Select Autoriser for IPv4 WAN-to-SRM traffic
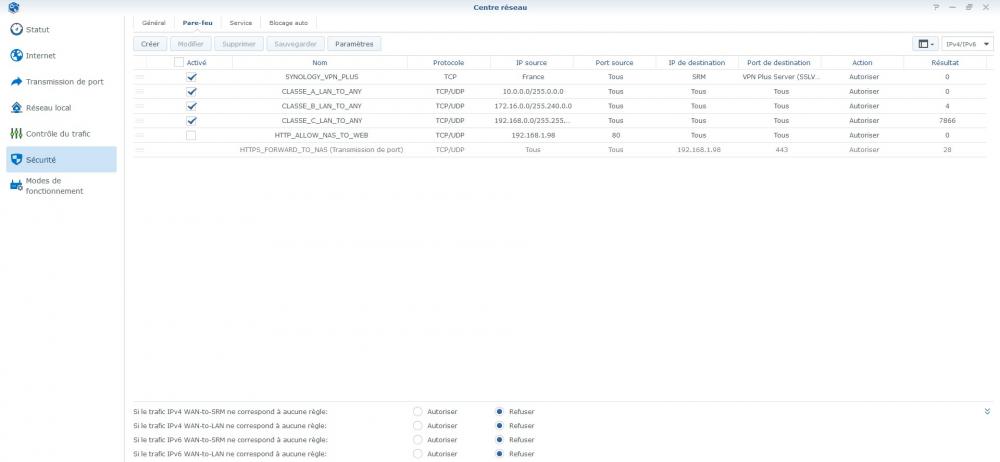Screen dimensions: 1000x462 (418, 412)
